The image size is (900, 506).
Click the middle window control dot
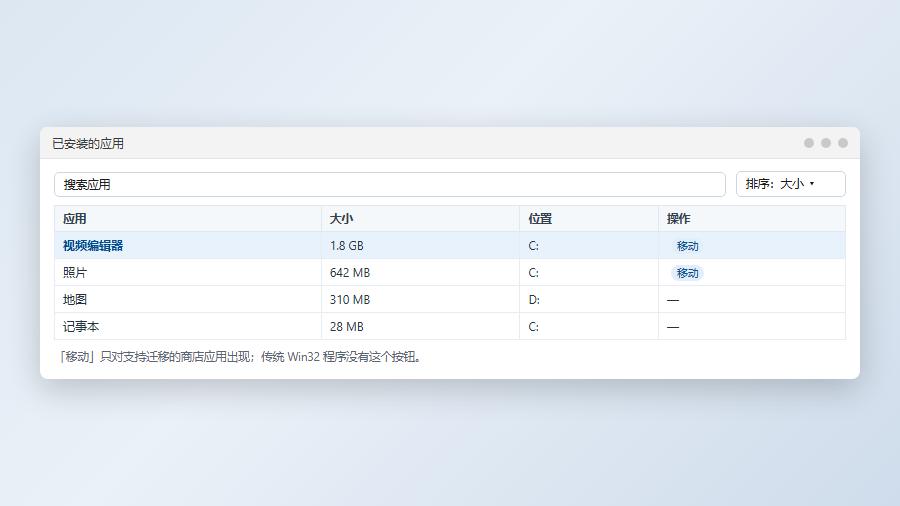825,143
